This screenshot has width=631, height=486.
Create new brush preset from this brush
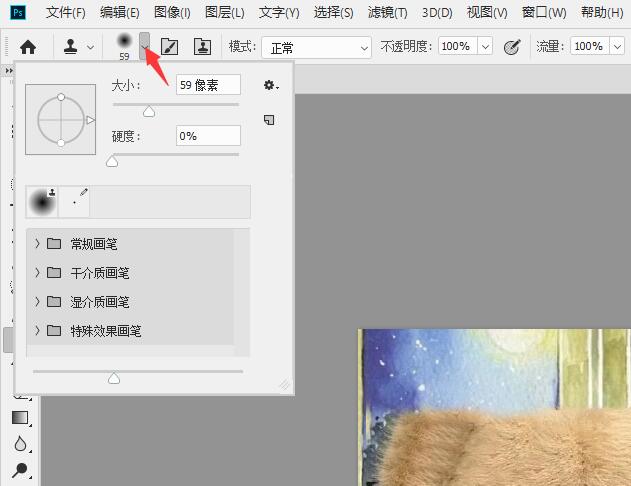(x=269, y=120)
